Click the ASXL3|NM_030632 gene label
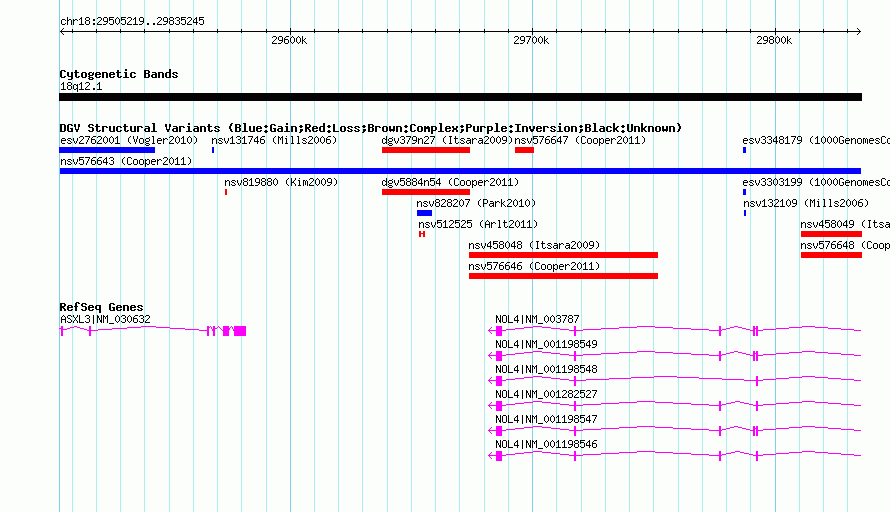 coord(106,319)
